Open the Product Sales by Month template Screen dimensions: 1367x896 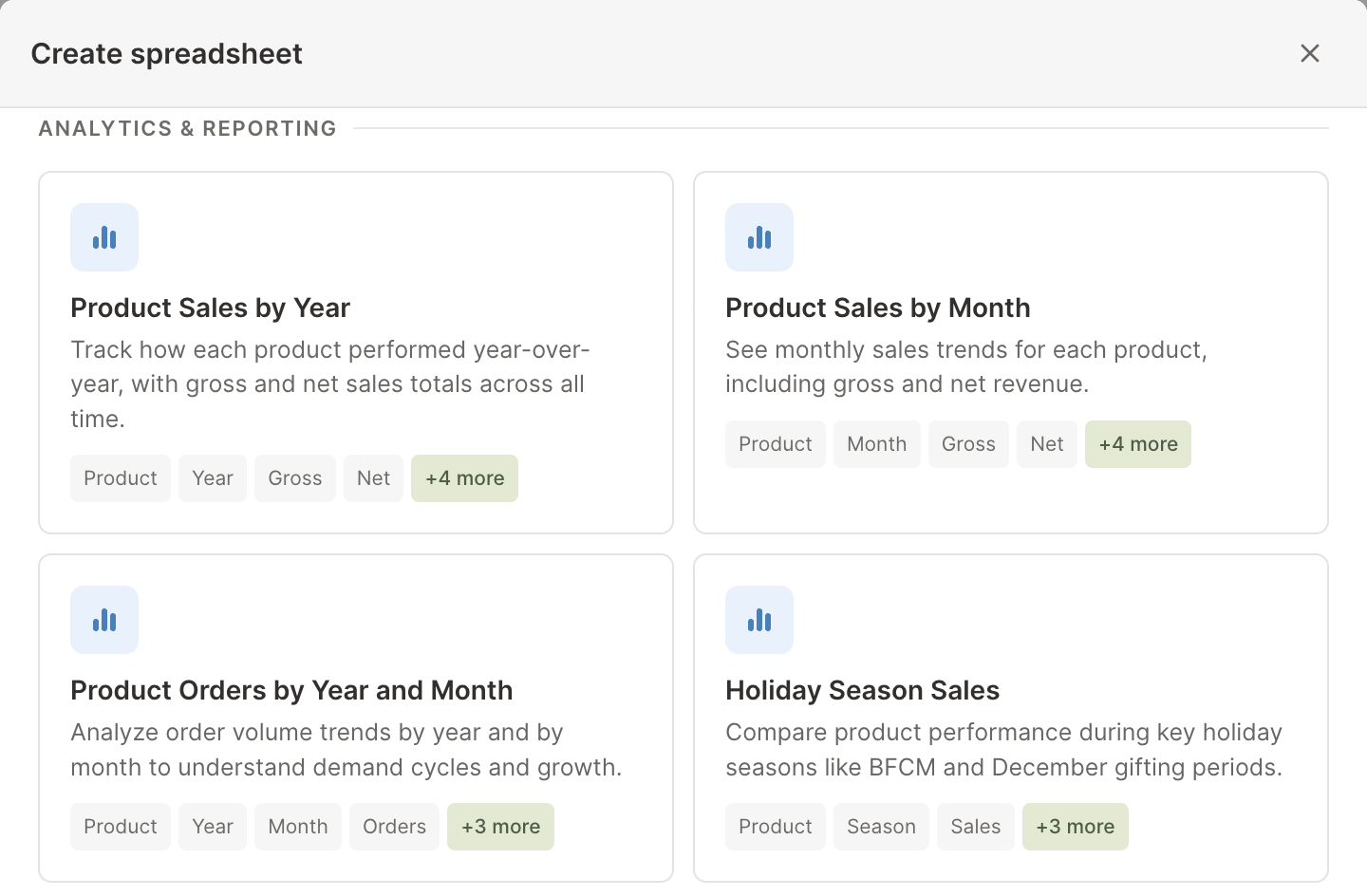click(1011, 352)
